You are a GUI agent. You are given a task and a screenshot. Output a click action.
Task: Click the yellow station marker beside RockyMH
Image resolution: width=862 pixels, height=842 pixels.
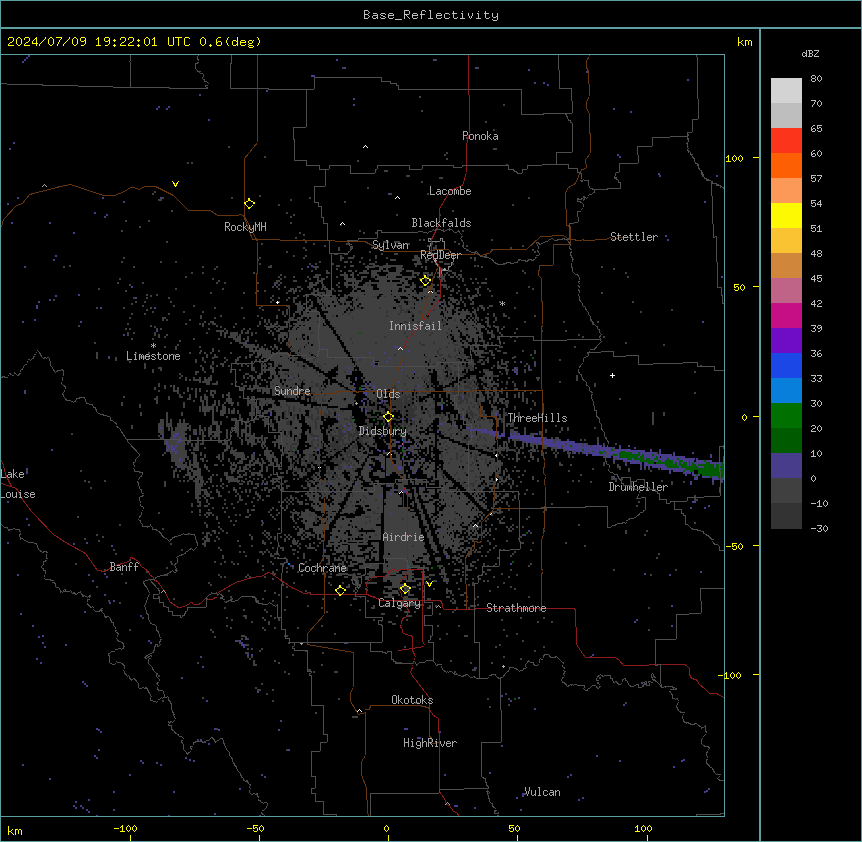(249, 203)
